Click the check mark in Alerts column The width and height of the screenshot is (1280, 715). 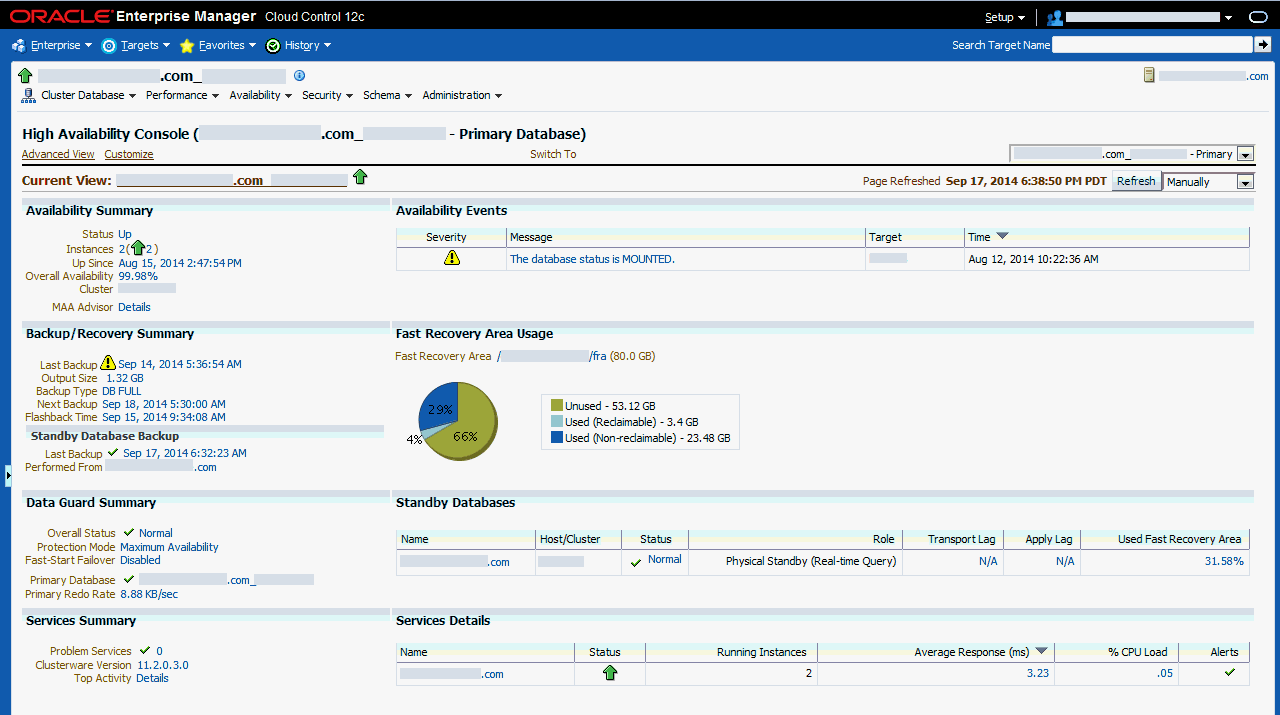1230,672
